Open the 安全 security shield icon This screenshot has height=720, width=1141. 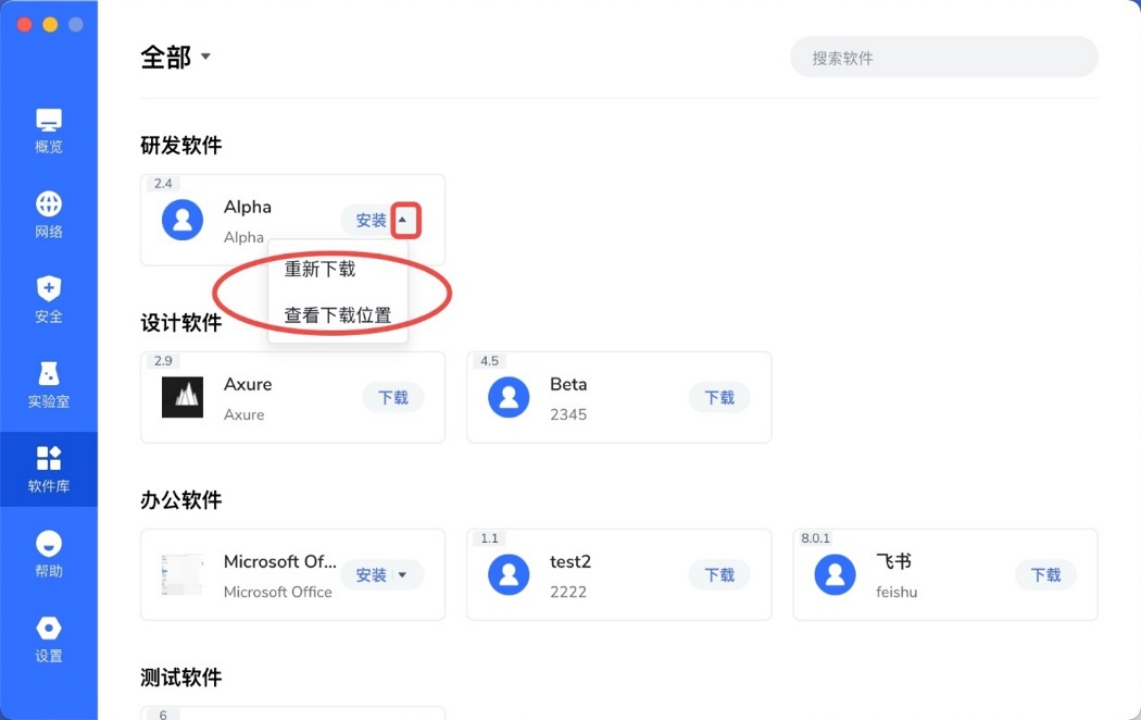point(49,291)
